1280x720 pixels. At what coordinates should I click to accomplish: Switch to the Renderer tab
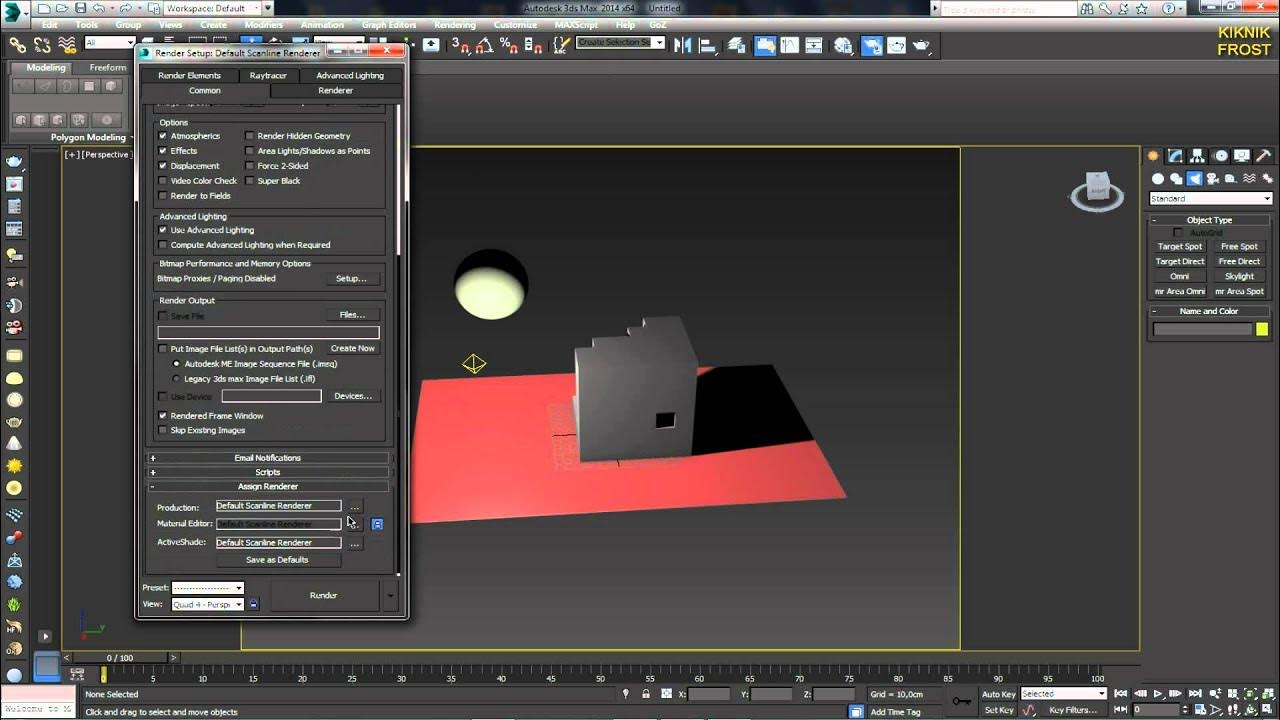point(336,90)
